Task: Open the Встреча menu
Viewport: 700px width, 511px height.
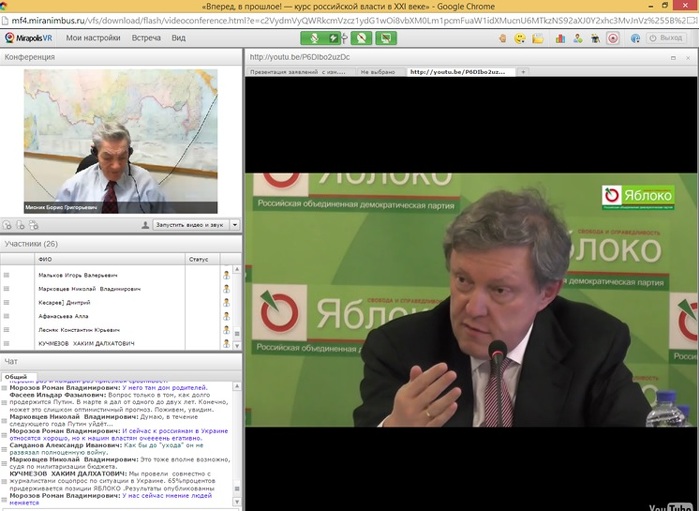Action: click(x=146, y=38)
